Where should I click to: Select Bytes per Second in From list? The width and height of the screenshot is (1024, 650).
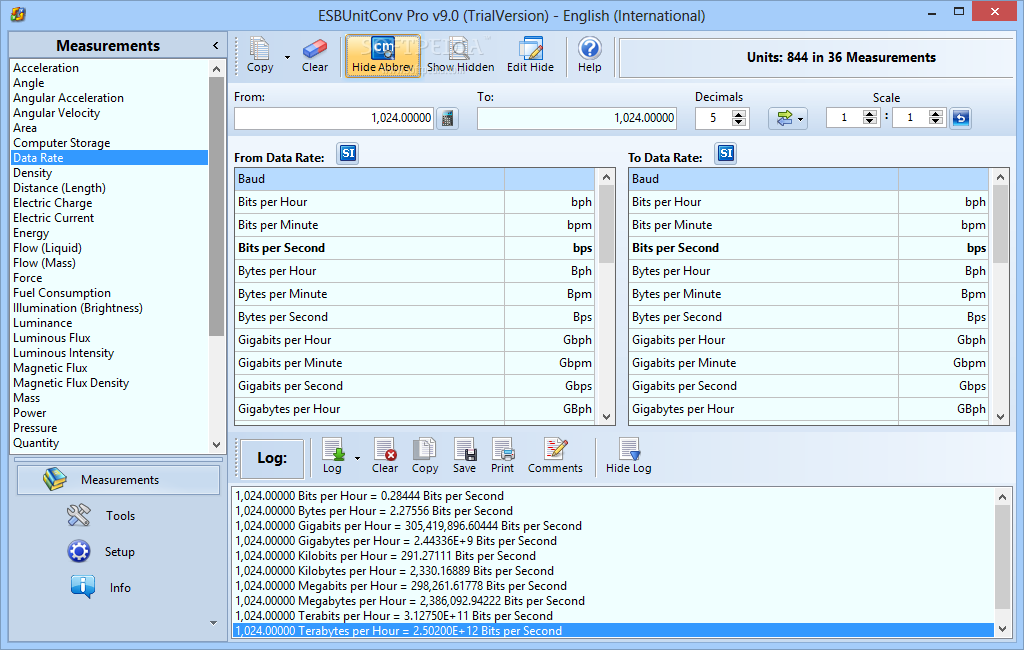tap(415, 317)
